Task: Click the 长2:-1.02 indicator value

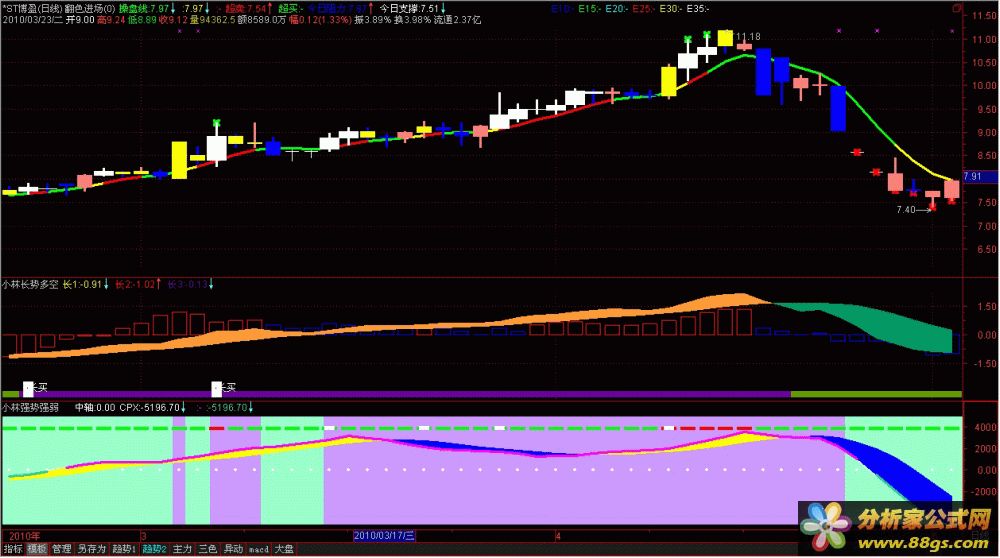Action: click(x=135, y=284)
